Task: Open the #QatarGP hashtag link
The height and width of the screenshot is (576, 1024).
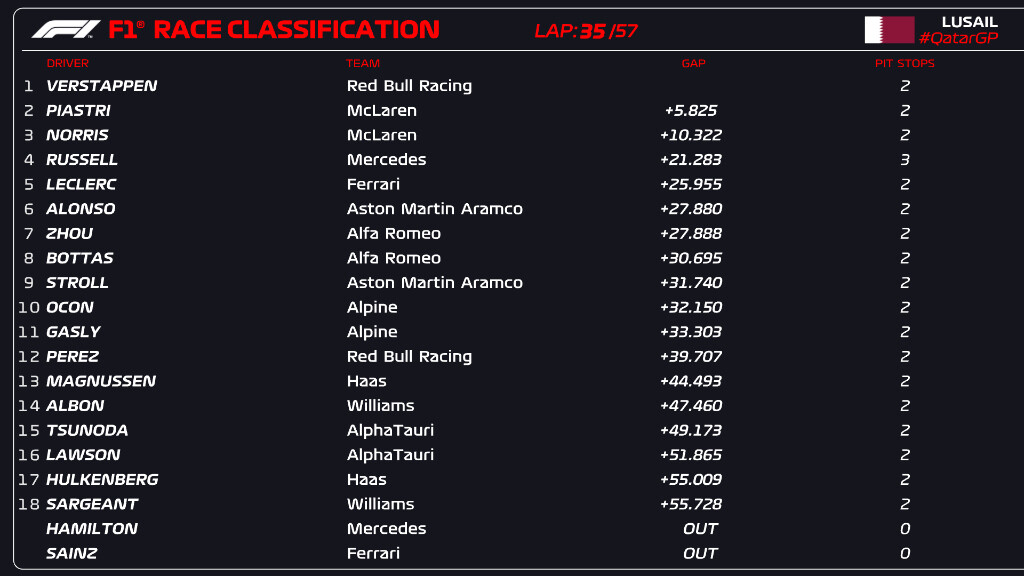Action: point(959,38)
